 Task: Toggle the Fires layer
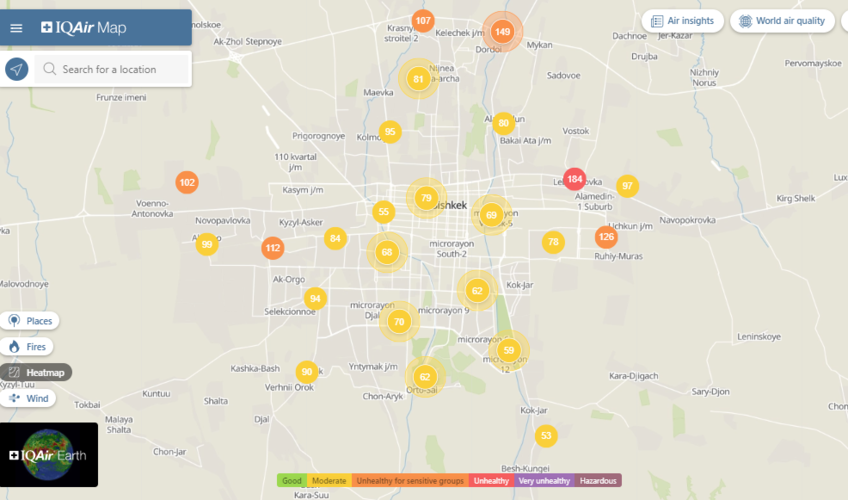28,347
